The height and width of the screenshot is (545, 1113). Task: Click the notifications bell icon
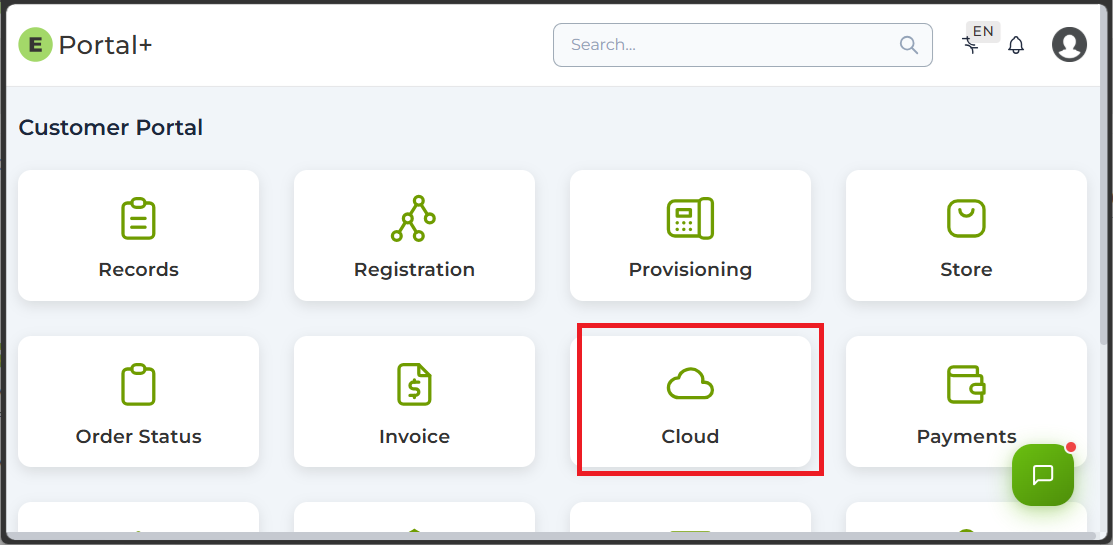coord(1016,45)
